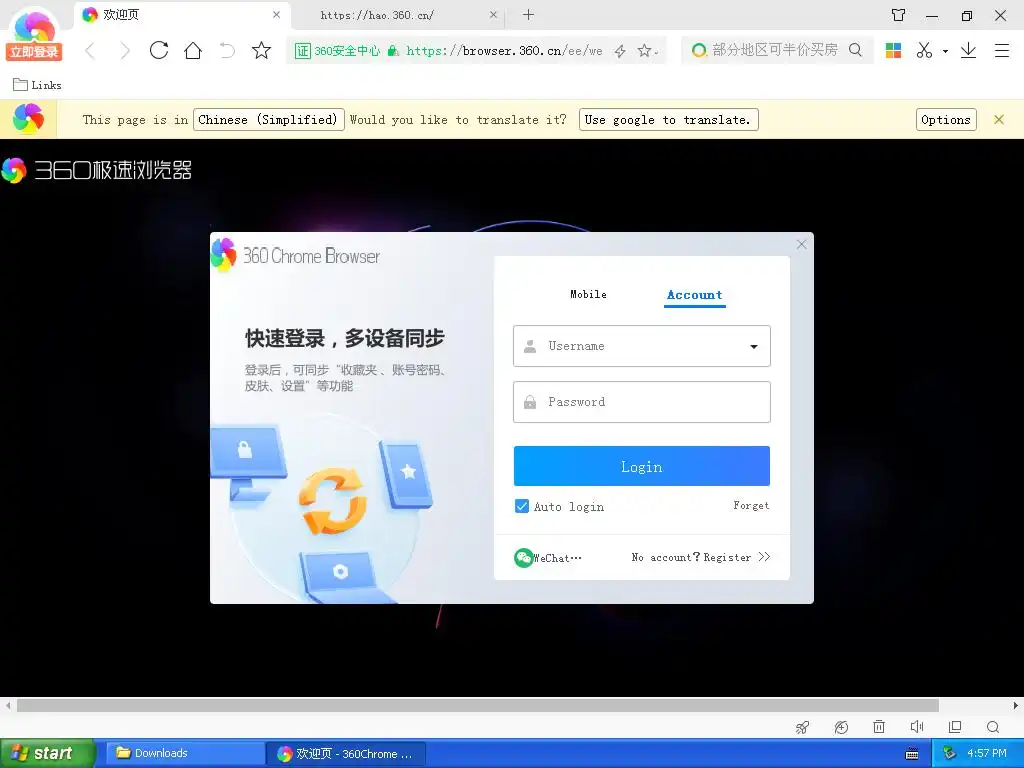Reload the page with the refresh icon

[x=159, y=50]
